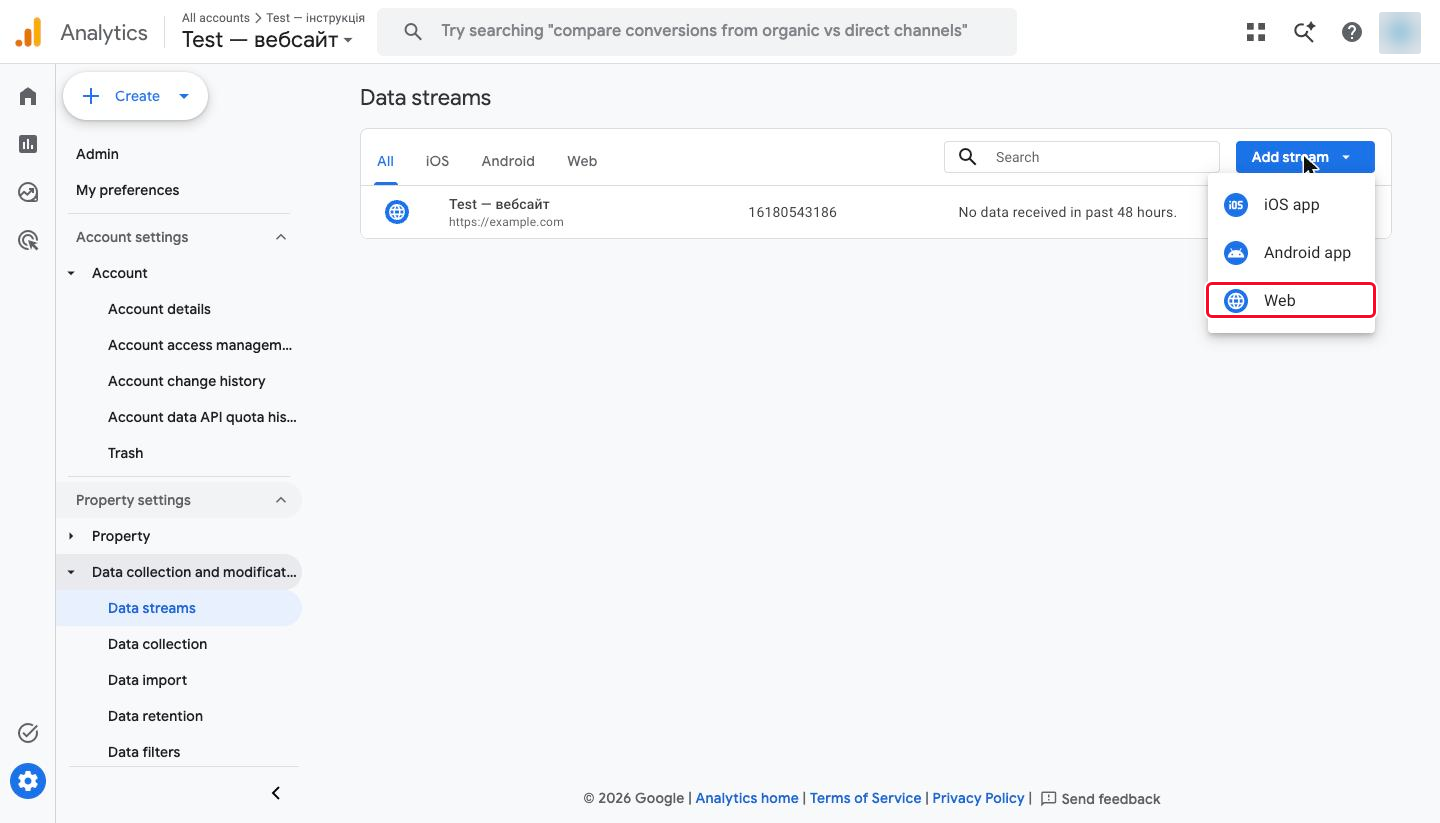Open the Privacy Policy link
This screenshot has width=1440, height=823.
[x=978, y=798]
